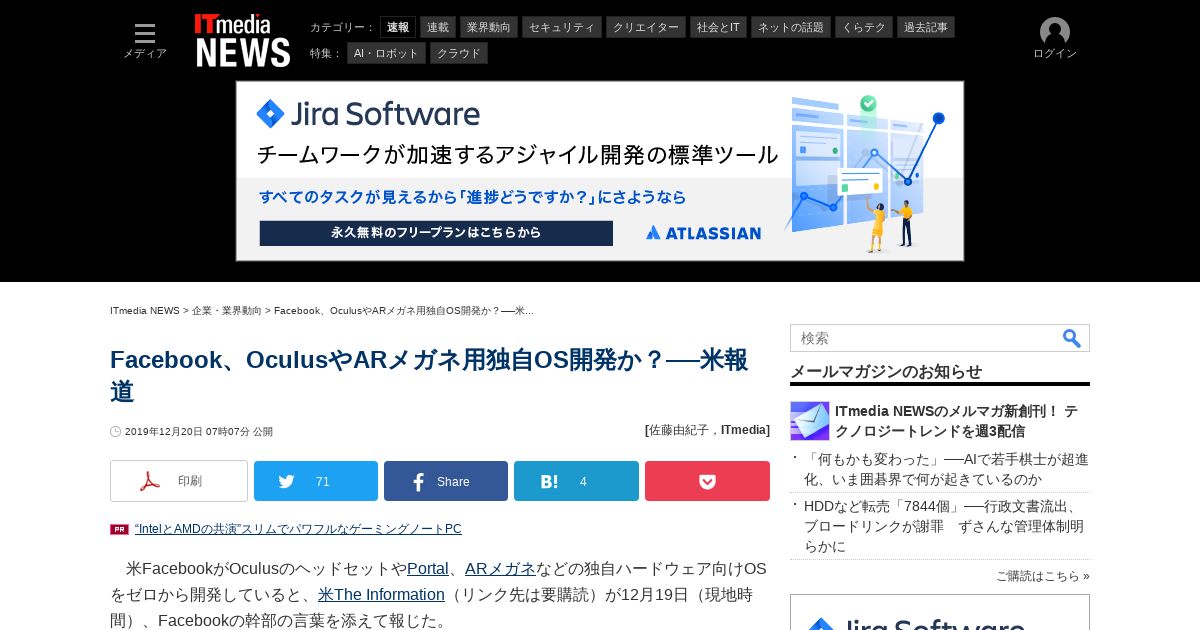Screen dimensions: 1200x630
Task: Click the ARメガネ link in article
Action: click(x=500, y=569)
